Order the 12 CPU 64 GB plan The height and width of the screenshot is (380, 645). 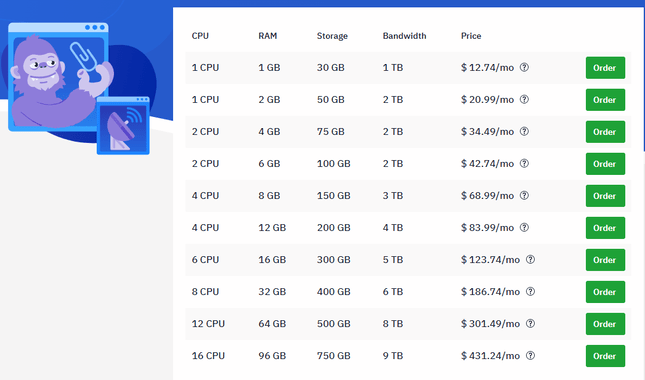coord(605,324)
